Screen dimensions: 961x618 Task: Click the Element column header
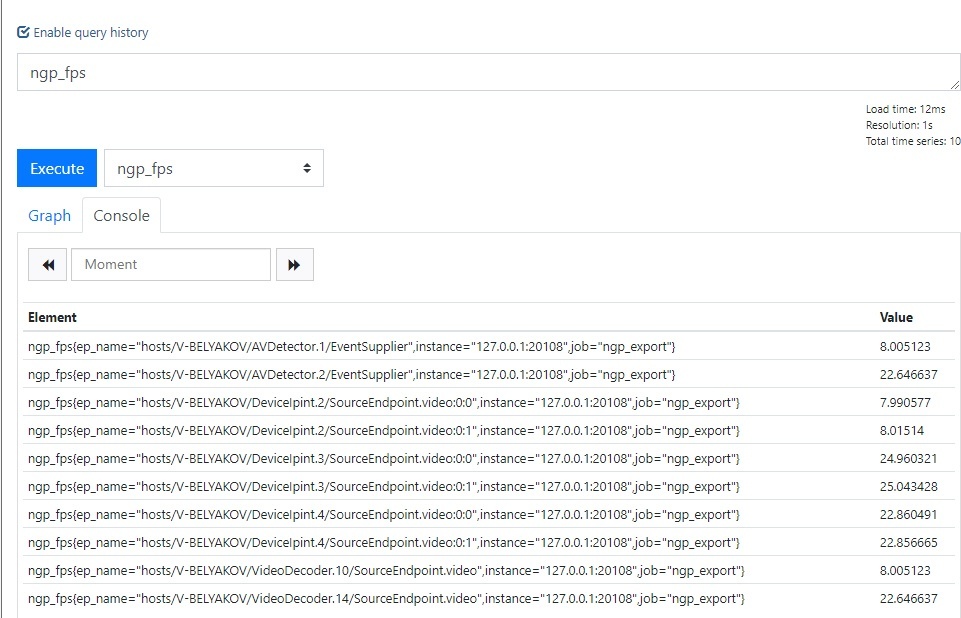[53, 317]
